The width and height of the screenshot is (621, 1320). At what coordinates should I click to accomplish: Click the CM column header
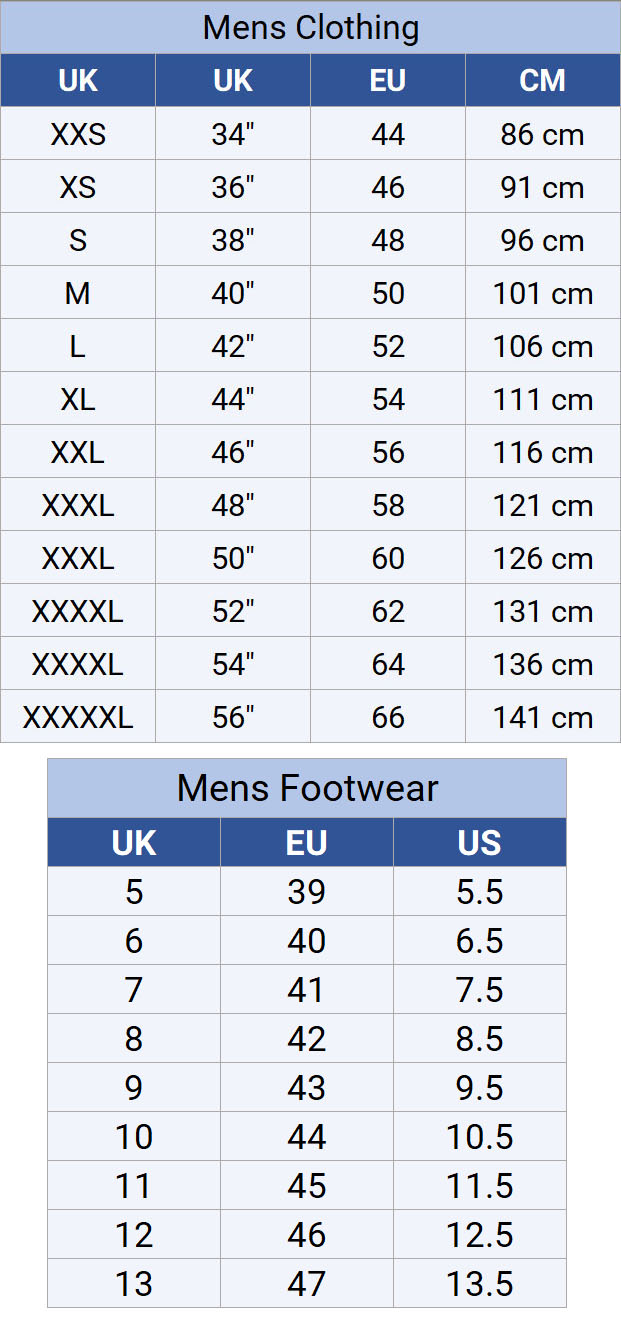pos(543,81)
